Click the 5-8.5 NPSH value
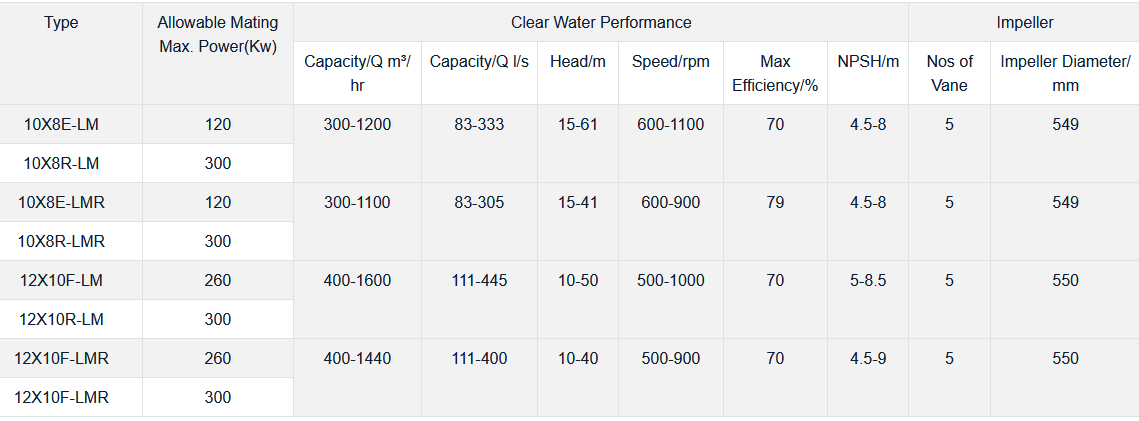Screen dimensions: 1139x421 tap(868, 281)
